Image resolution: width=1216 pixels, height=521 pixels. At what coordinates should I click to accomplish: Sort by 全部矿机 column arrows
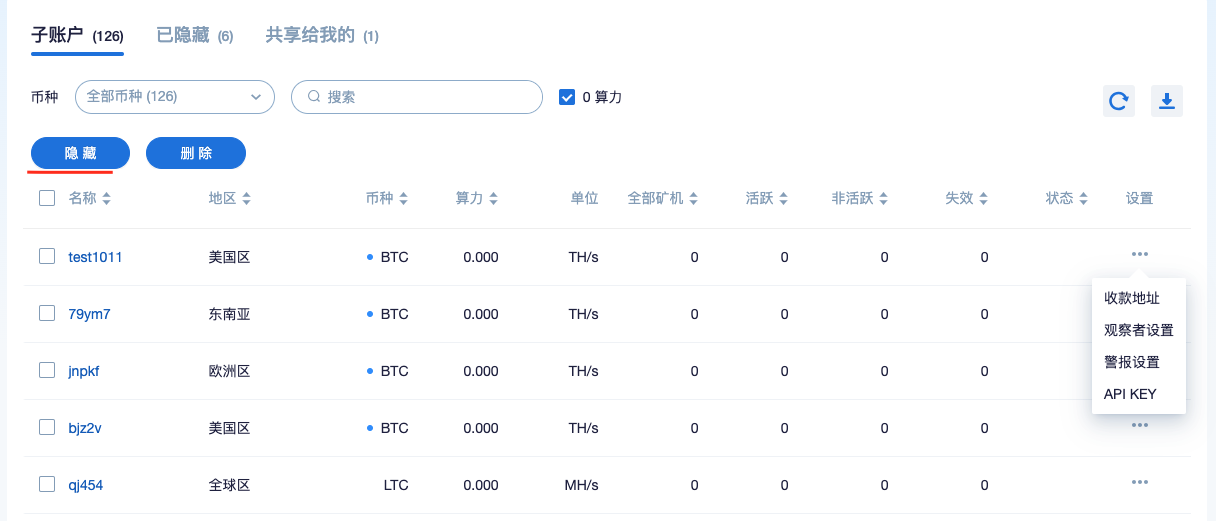tap(693, 199)
